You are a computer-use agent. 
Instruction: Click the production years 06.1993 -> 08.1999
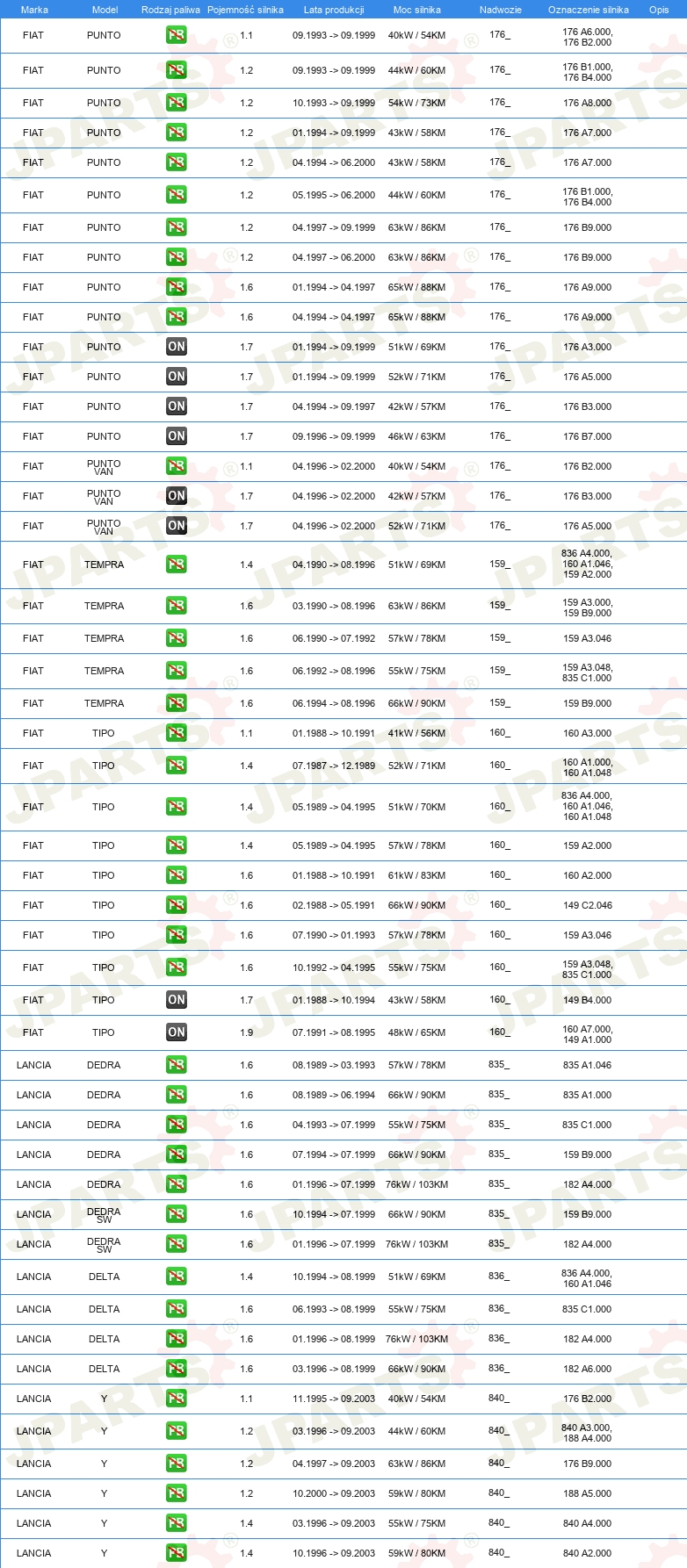pyautogui.click(x=334, y=1309)
